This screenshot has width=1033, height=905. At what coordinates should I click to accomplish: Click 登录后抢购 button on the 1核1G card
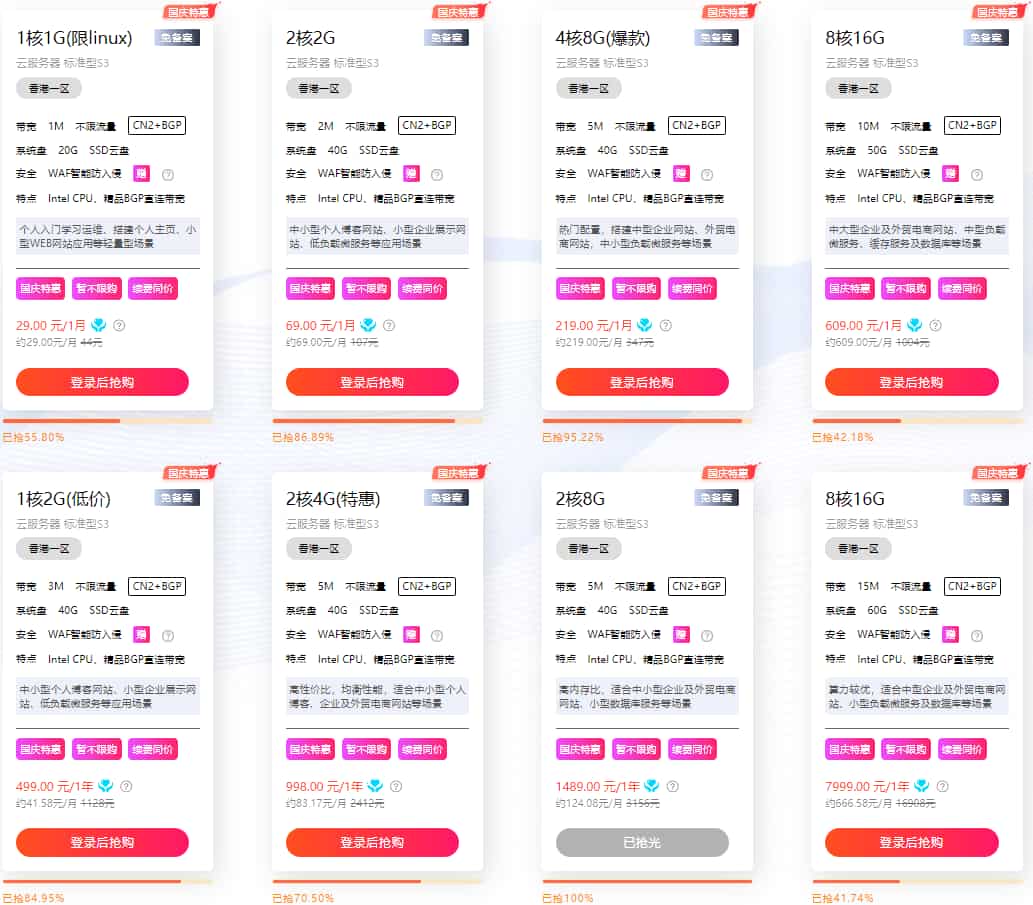click(x=102, y=382)
